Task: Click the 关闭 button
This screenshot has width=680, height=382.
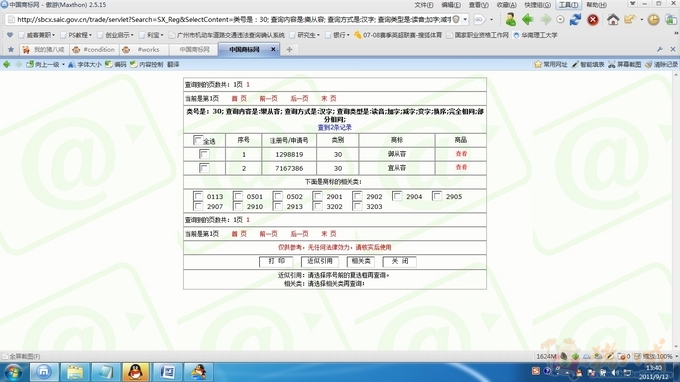Action: [x=399, y=261]
